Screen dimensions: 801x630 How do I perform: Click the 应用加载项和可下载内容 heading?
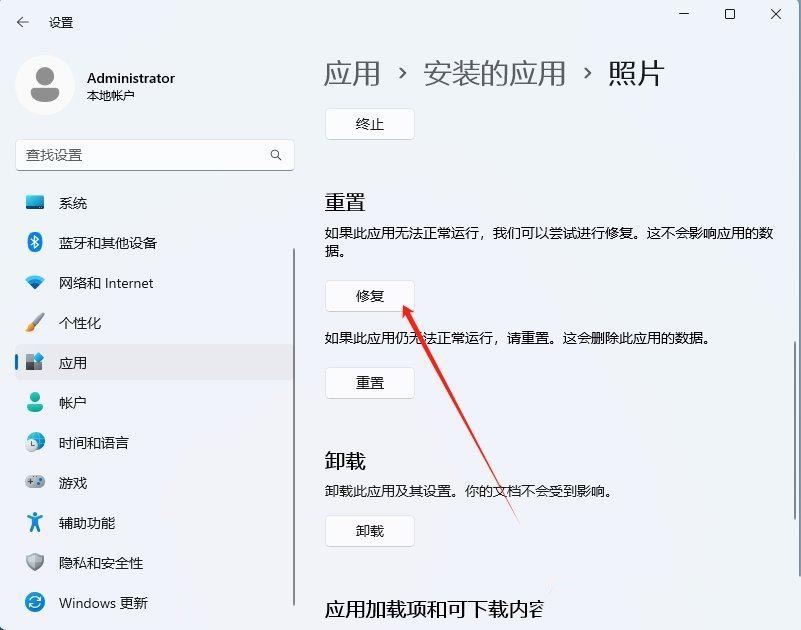434,609
